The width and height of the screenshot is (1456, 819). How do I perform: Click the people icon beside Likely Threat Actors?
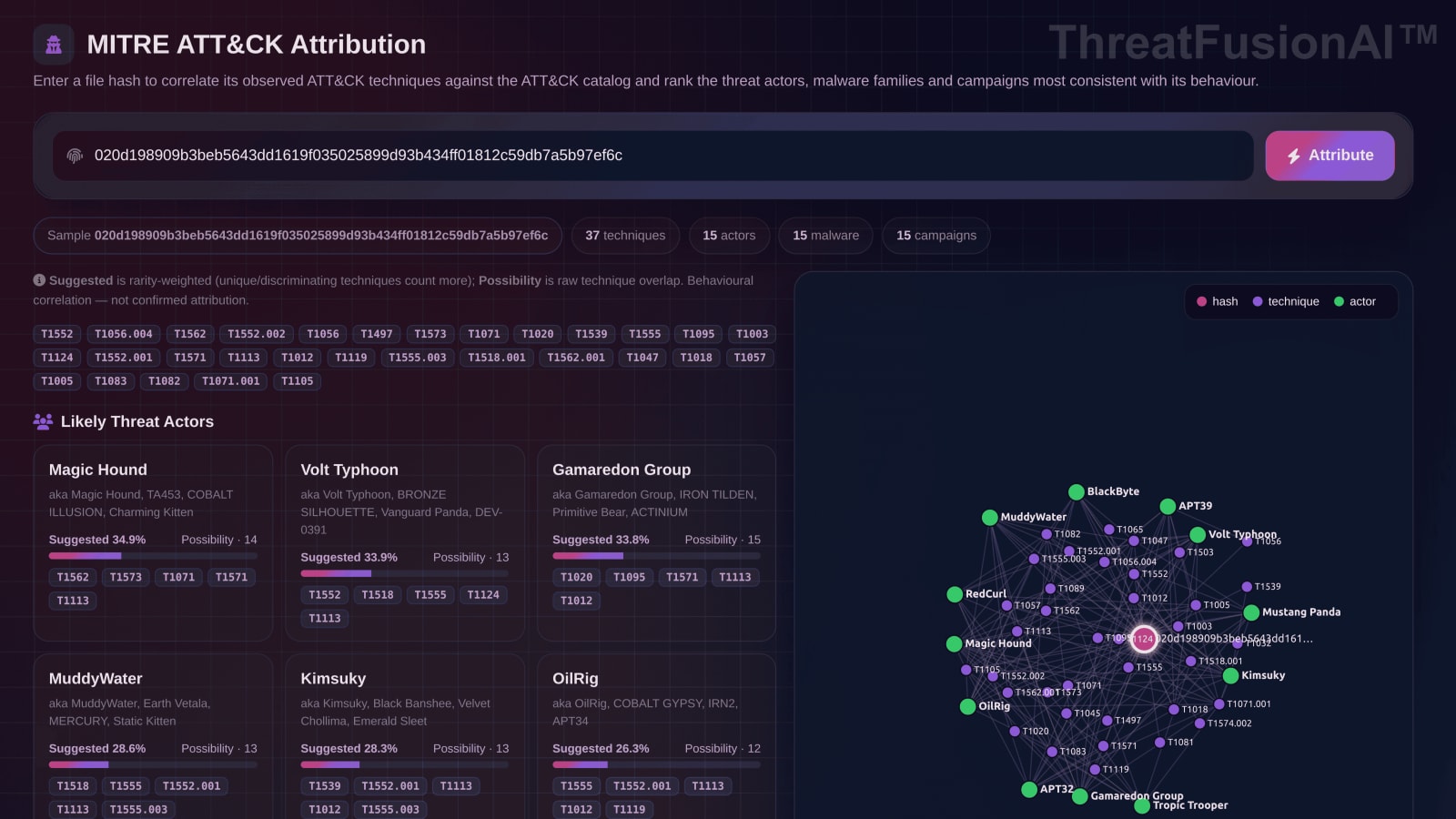(43, 421)
